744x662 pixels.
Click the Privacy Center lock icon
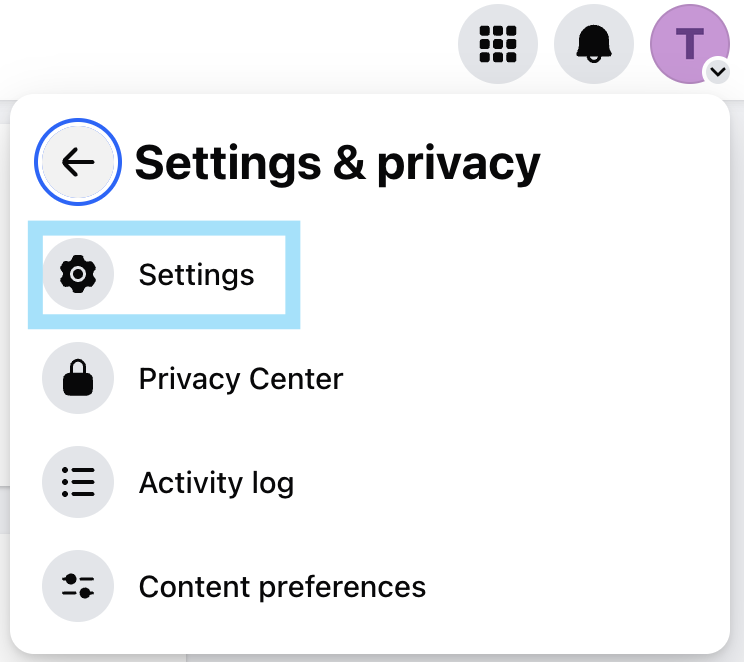[78, 379]
